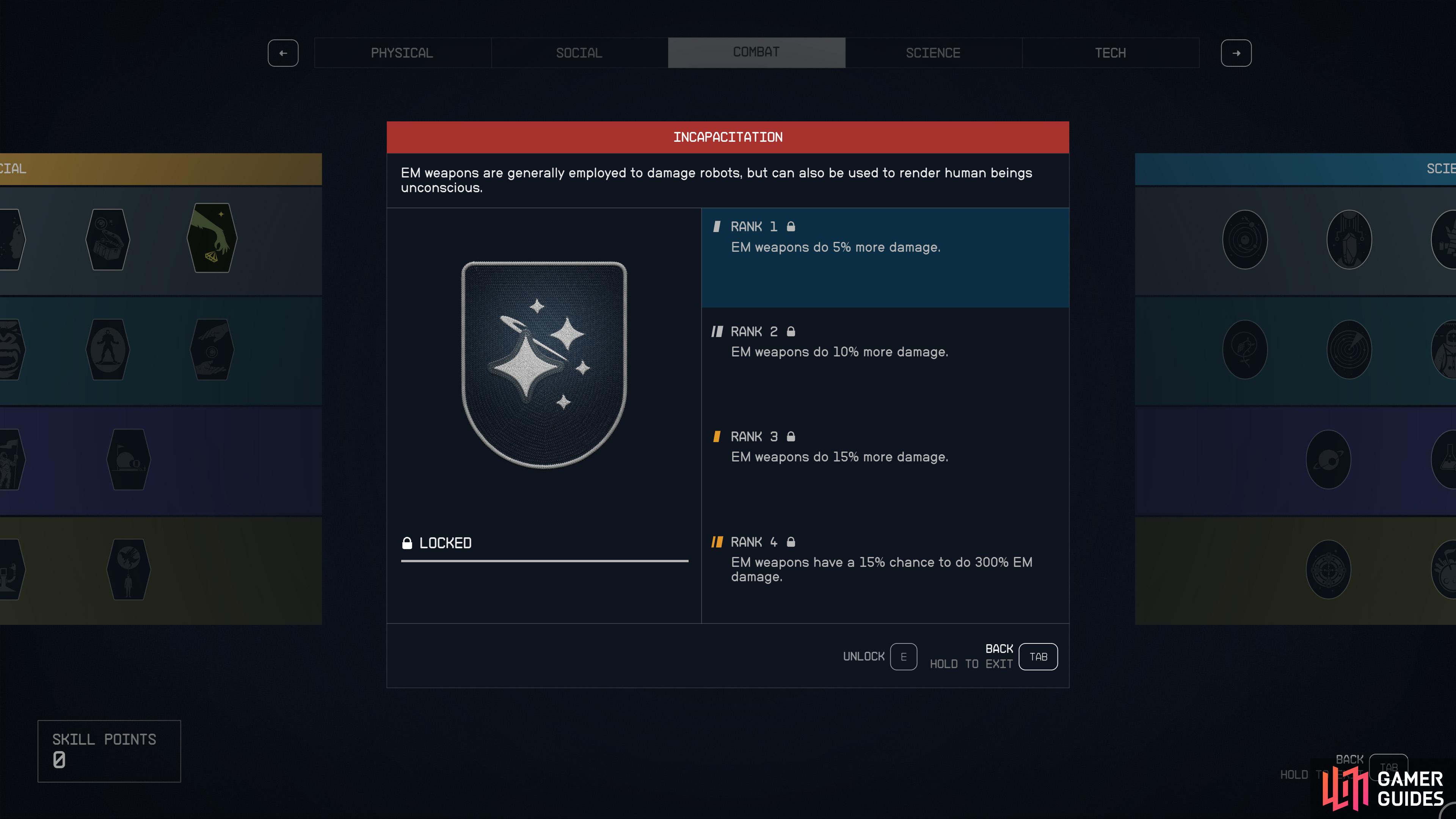The width and height of the screenshot is (1456, 819).
Task: Open the Tech skills tab
Action: (1111, 53)
